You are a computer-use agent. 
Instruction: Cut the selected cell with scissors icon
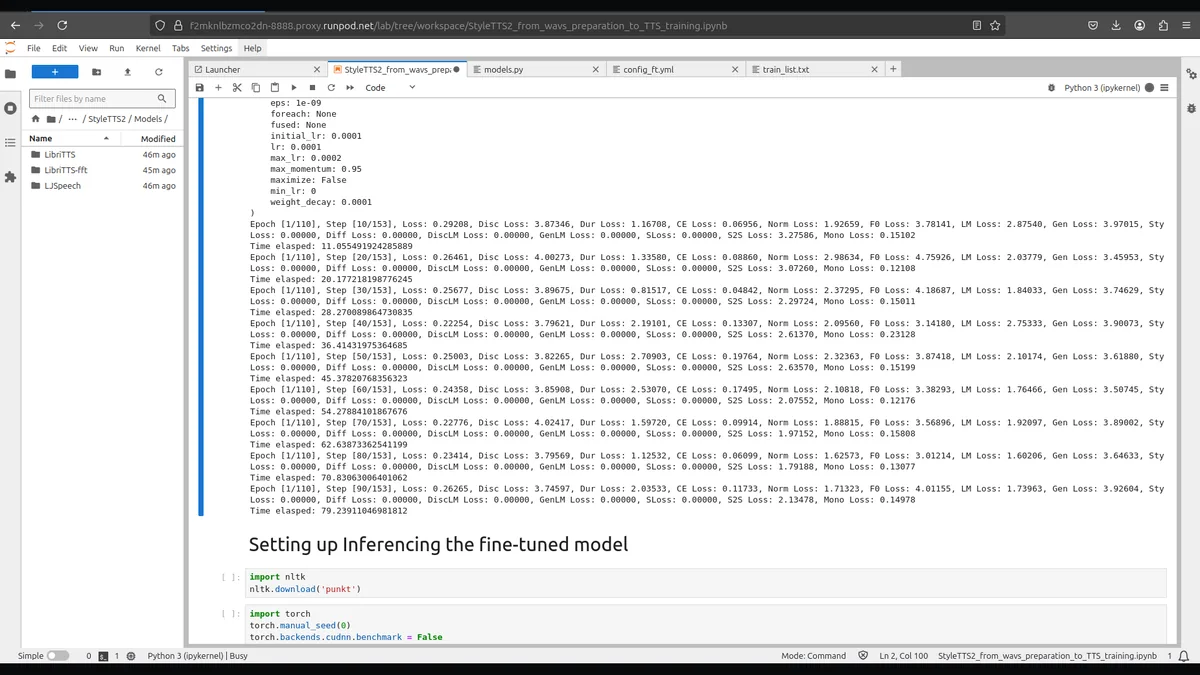click(x=237, y=88)
